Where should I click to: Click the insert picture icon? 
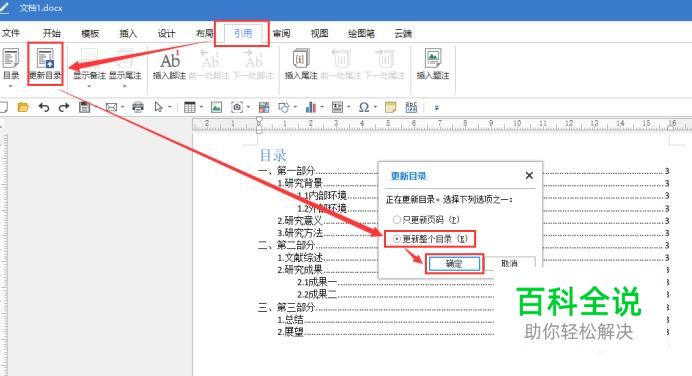(x=216, y=107)
